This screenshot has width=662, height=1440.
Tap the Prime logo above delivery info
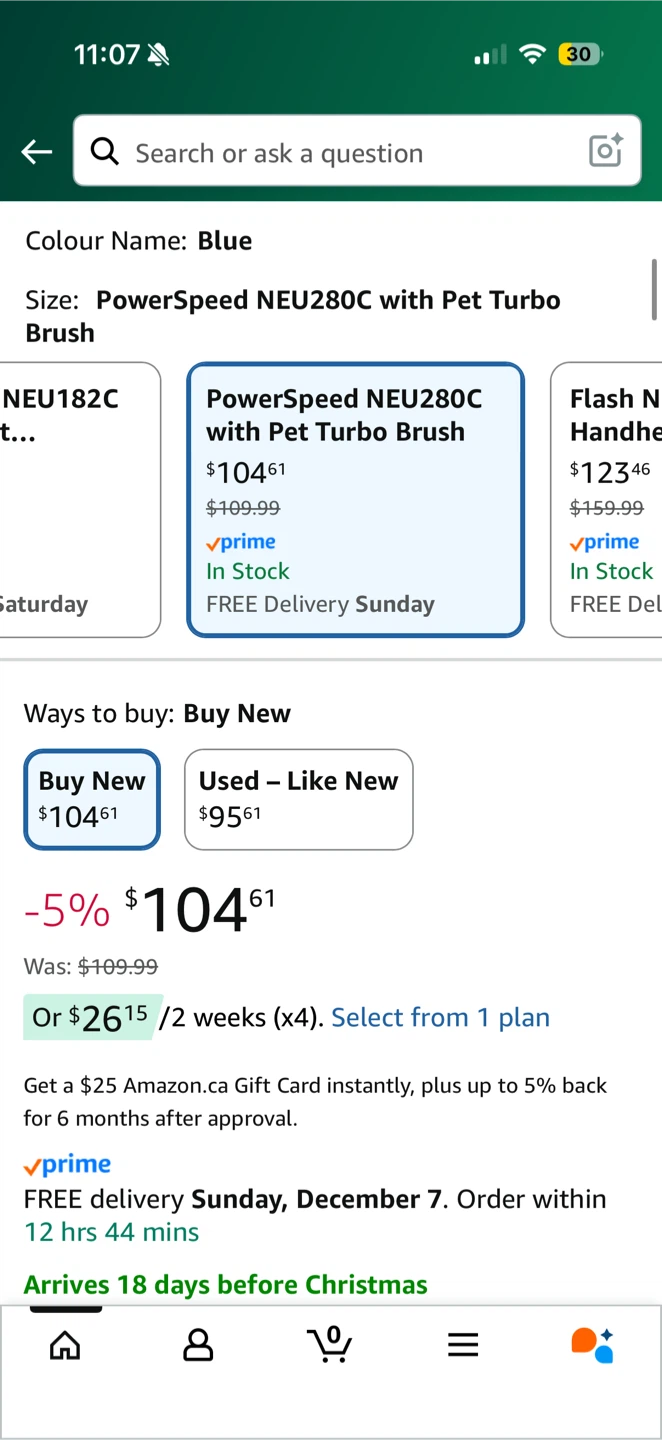(x=67, y=1165)
